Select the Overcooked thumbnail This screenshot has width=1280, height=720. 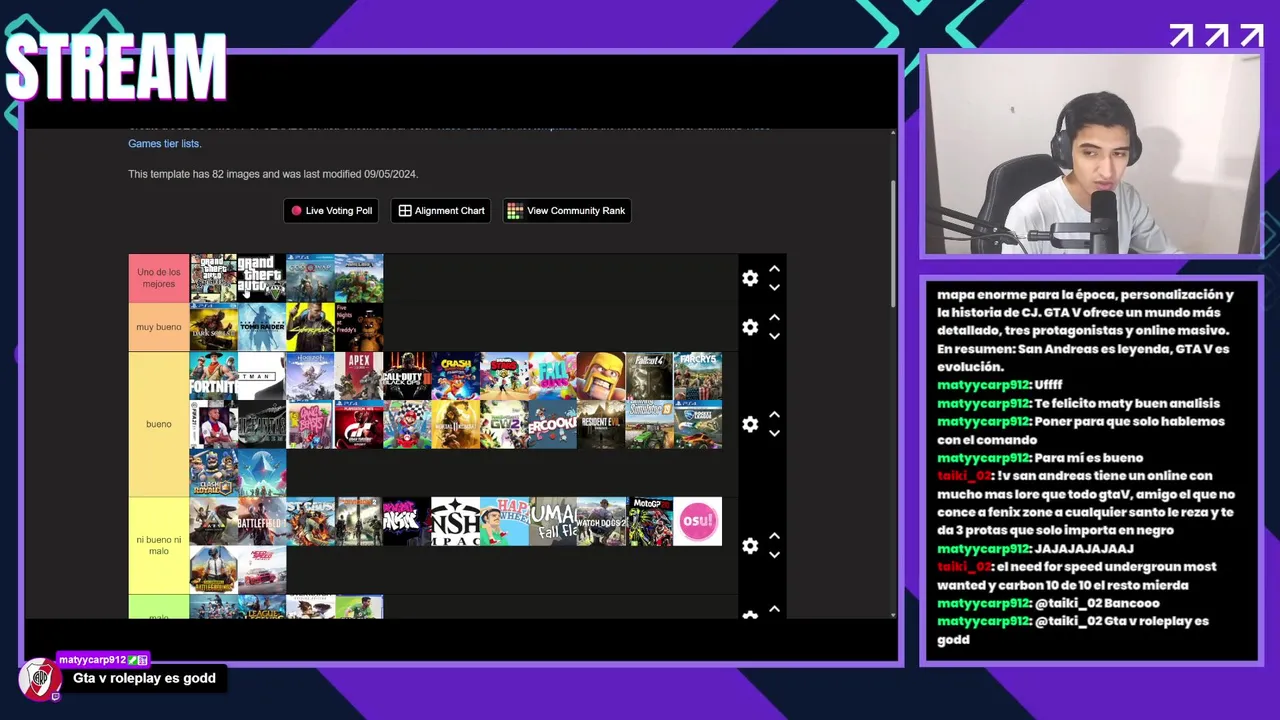click(x=553, y=424)
